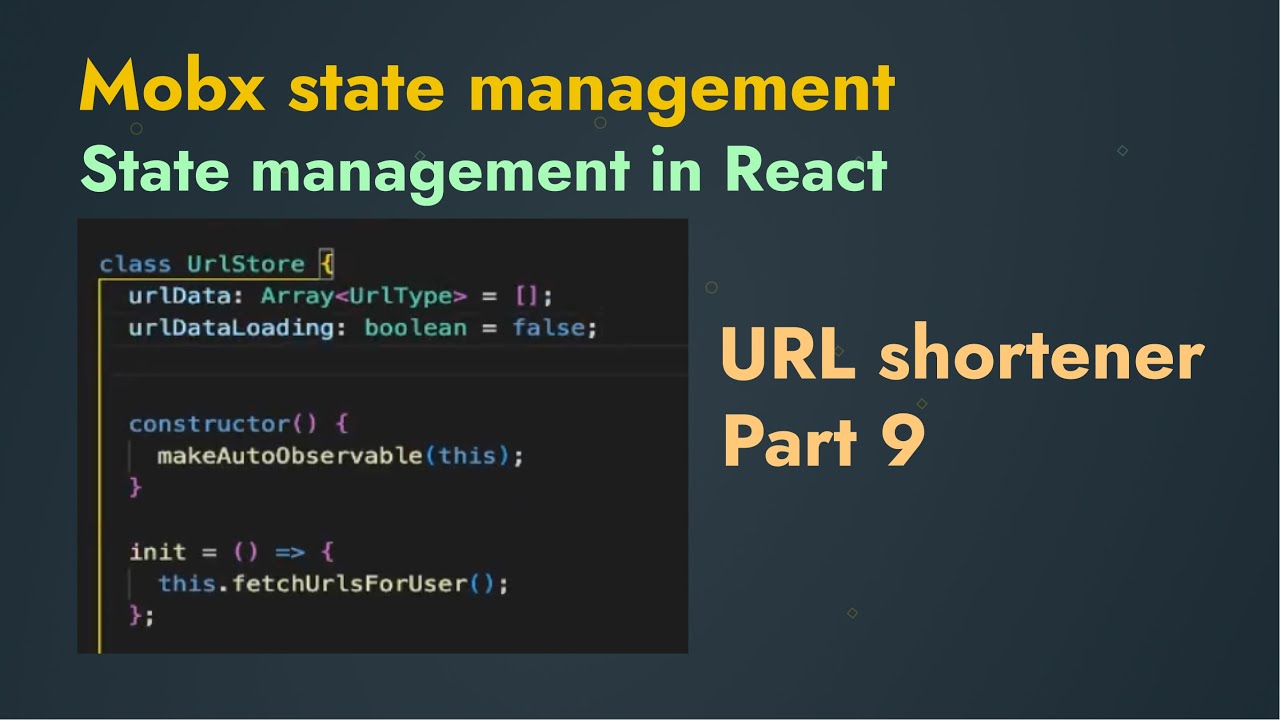1280x720 pixels.
Task: Click the "Part 9" text
Action: tap(823, 442)
